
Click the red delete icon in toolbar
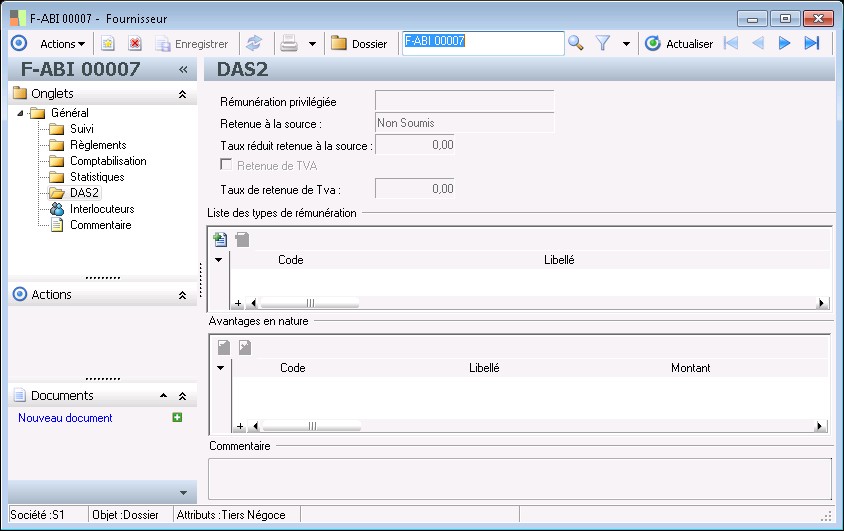[135, 43]
